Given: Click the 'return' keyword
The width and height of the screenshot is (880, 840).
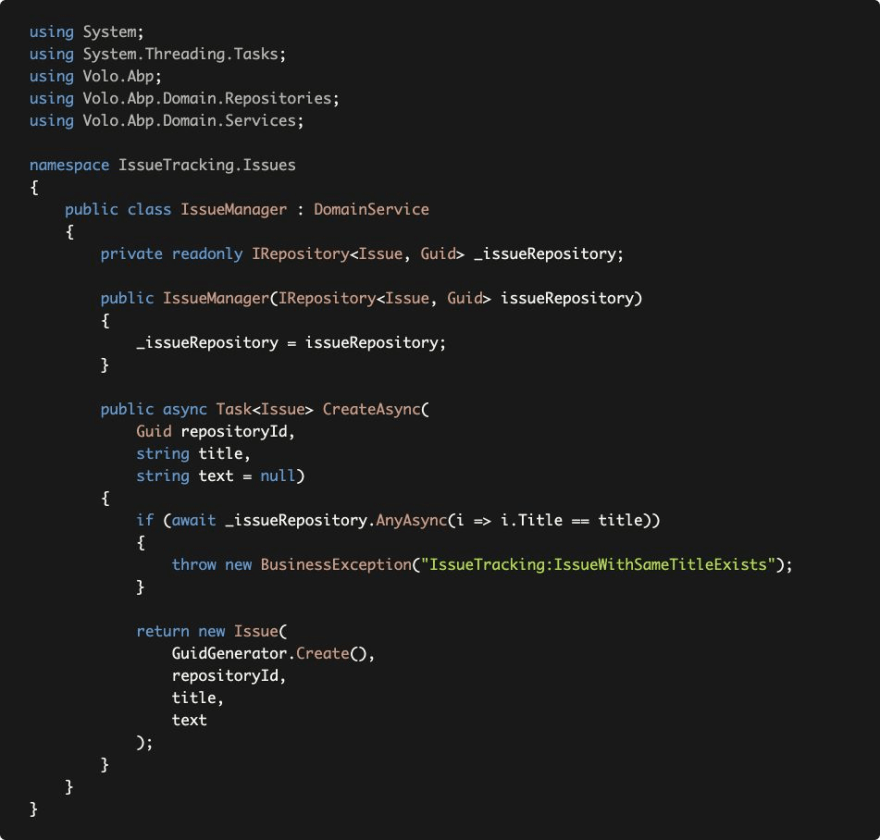Looking at the screenshot, I should coord(163,631).
